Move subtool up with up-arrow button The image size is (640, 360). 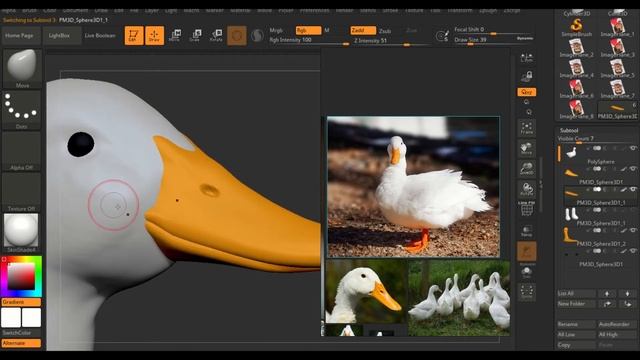607,293
